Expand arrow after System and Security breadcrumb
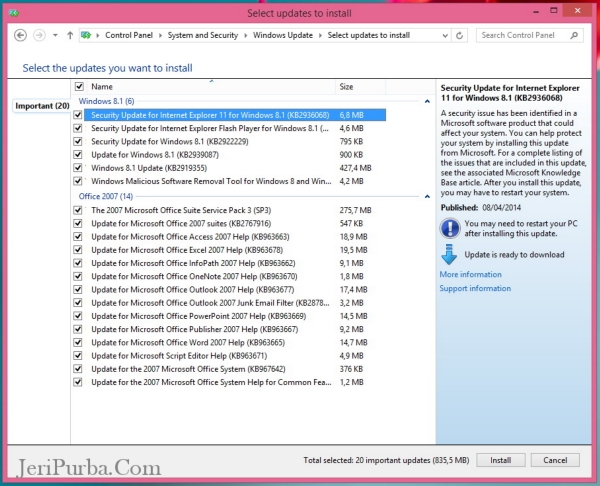The width and height of the screenshot is (600, 486). point(245,36)
